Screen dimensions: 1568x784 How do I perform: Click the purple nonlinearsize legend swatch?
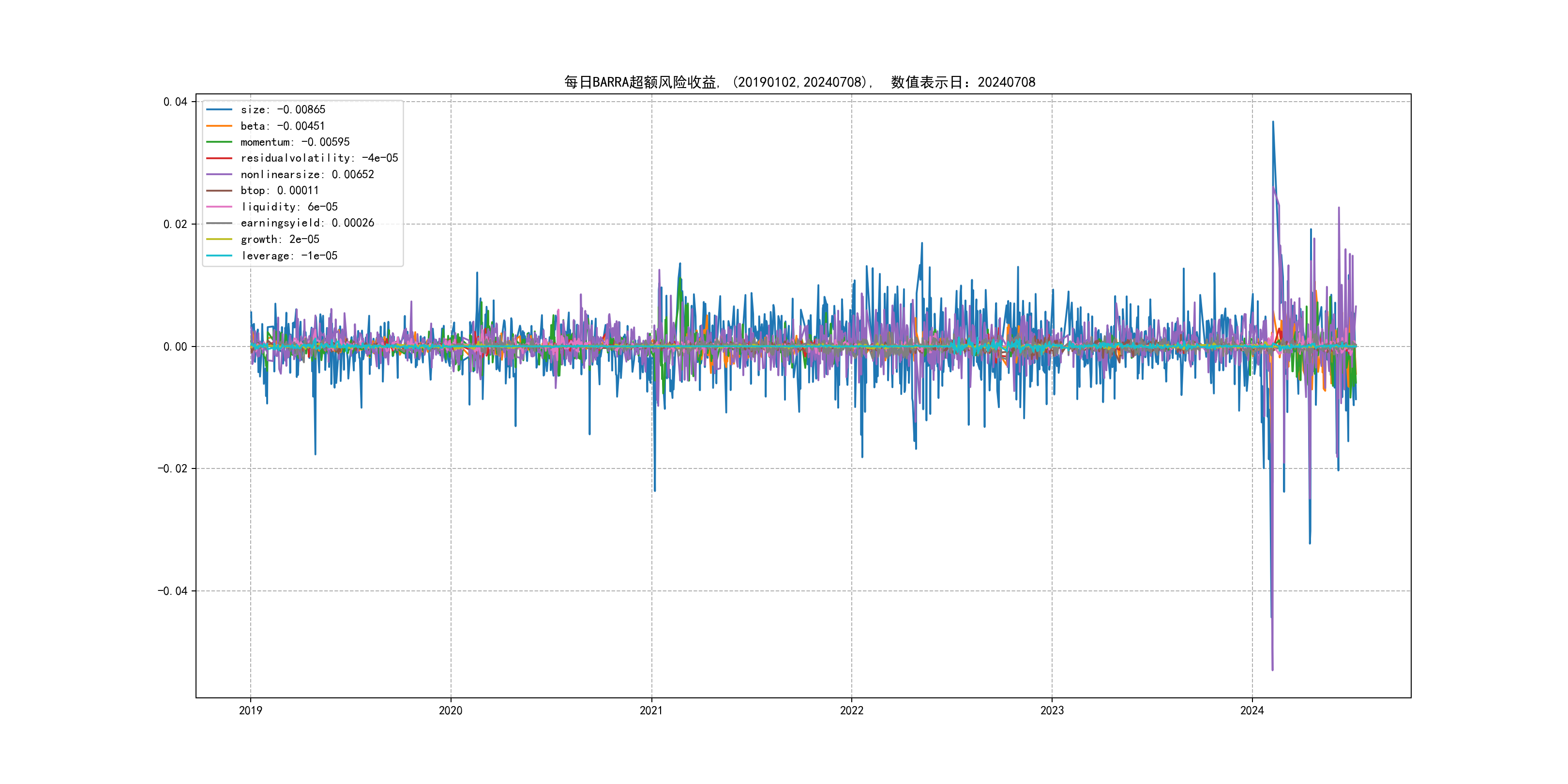pos(219,175)
